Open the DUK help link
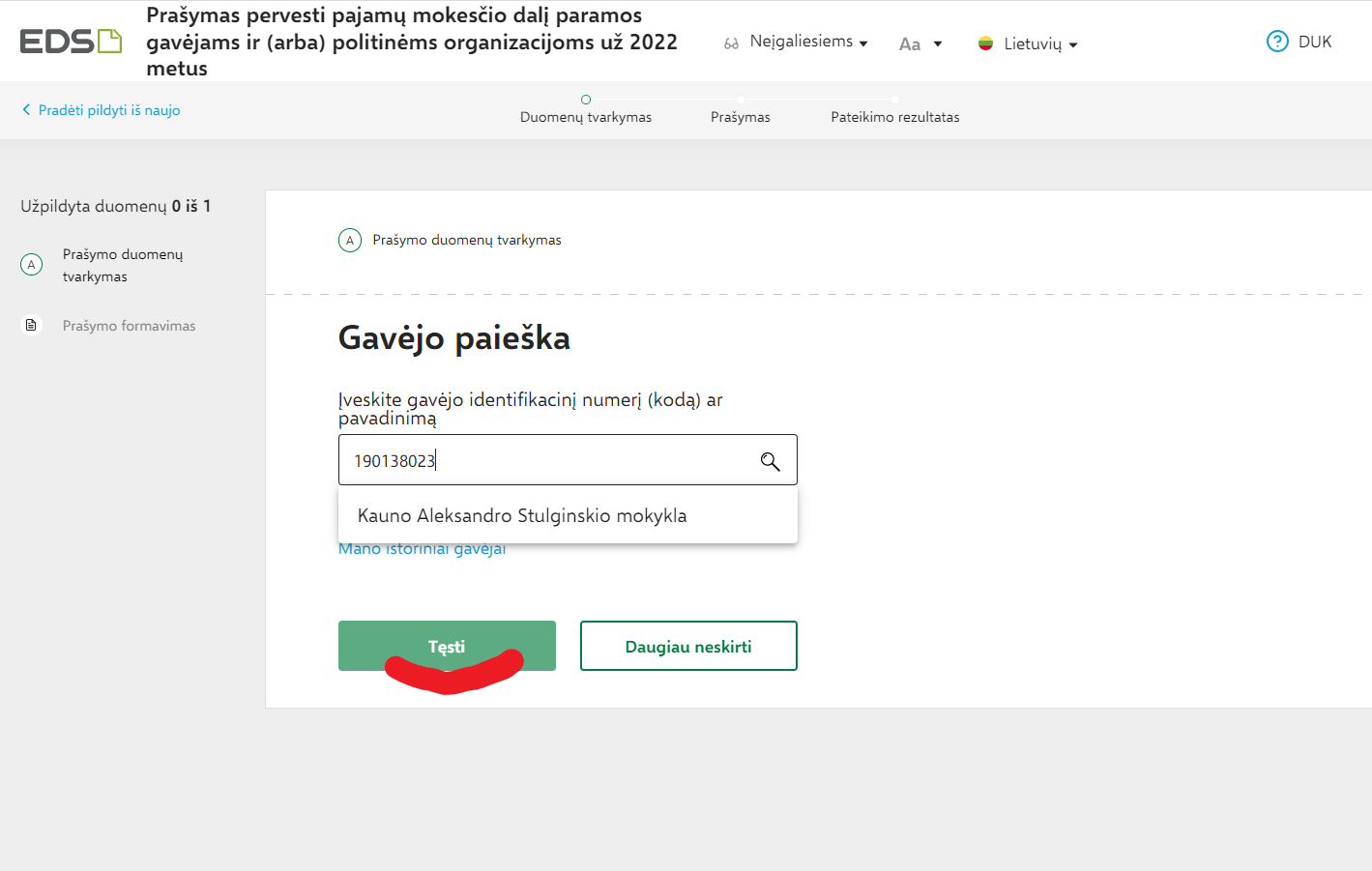This screenshot has width=1372, height=871. [1315, 42]
